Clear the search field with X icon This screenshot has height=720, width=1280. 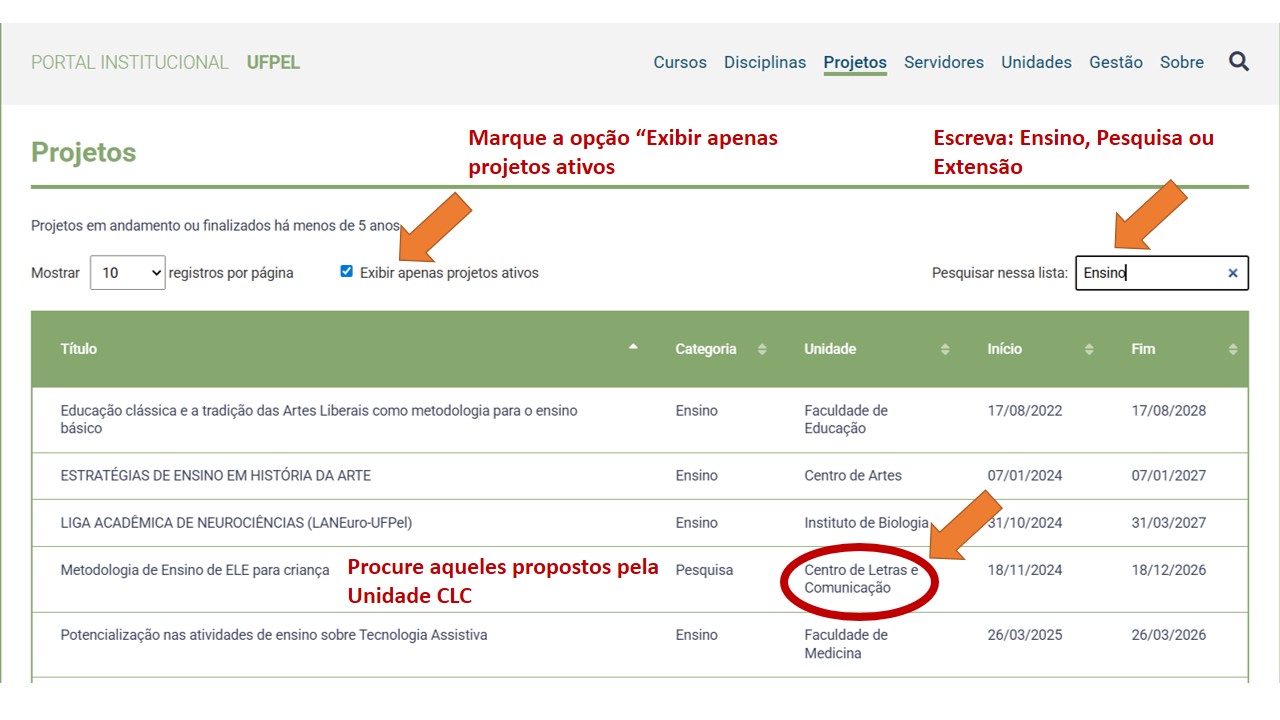1232,273
